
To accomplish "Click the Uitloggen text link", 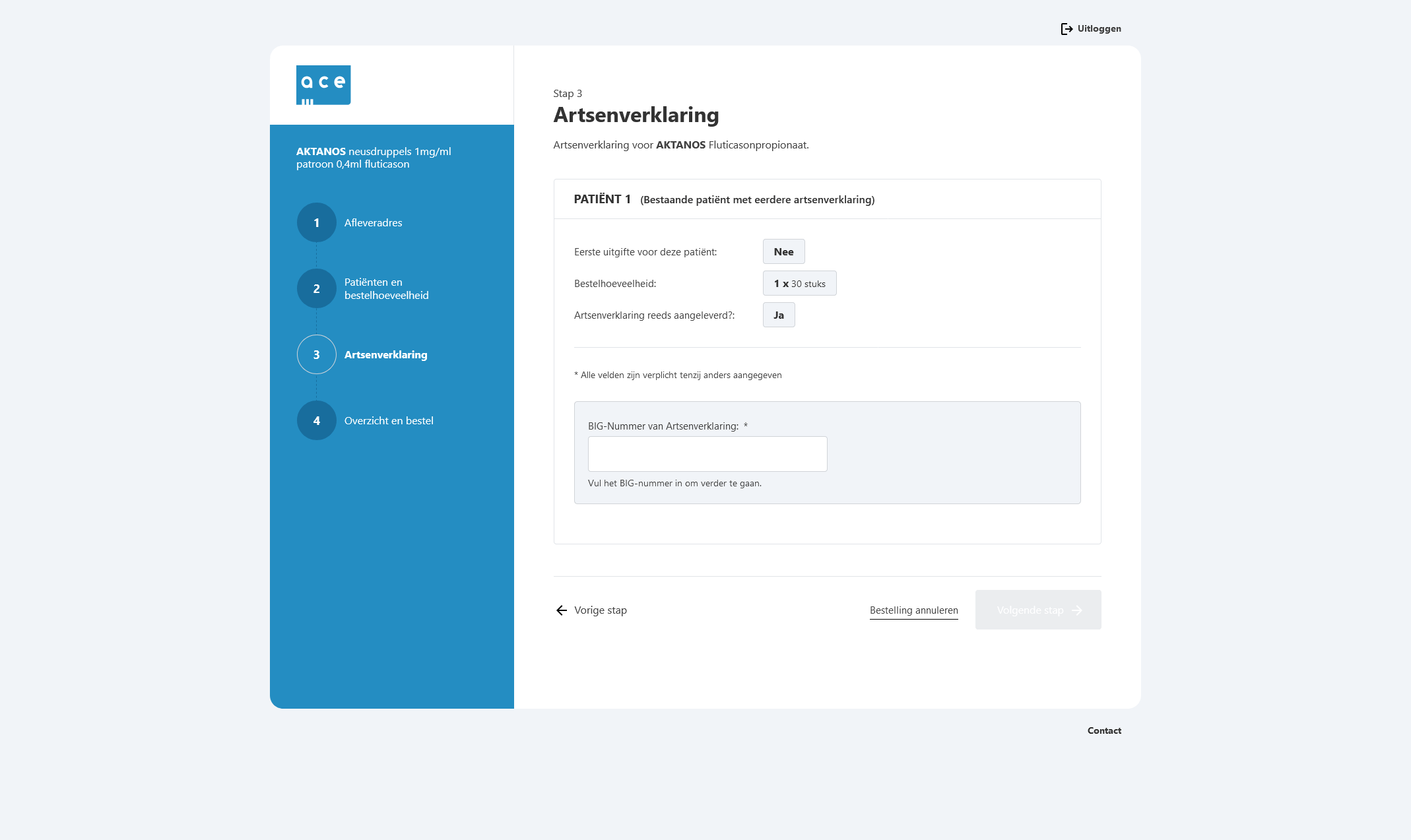I will click(x=1099, y=29).
